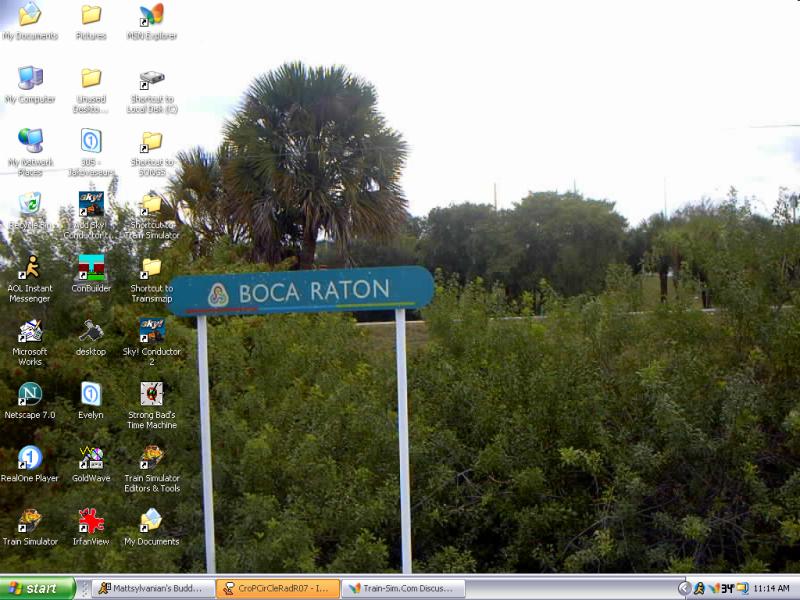Click the 34° weather tray icon

pos(728,588)
